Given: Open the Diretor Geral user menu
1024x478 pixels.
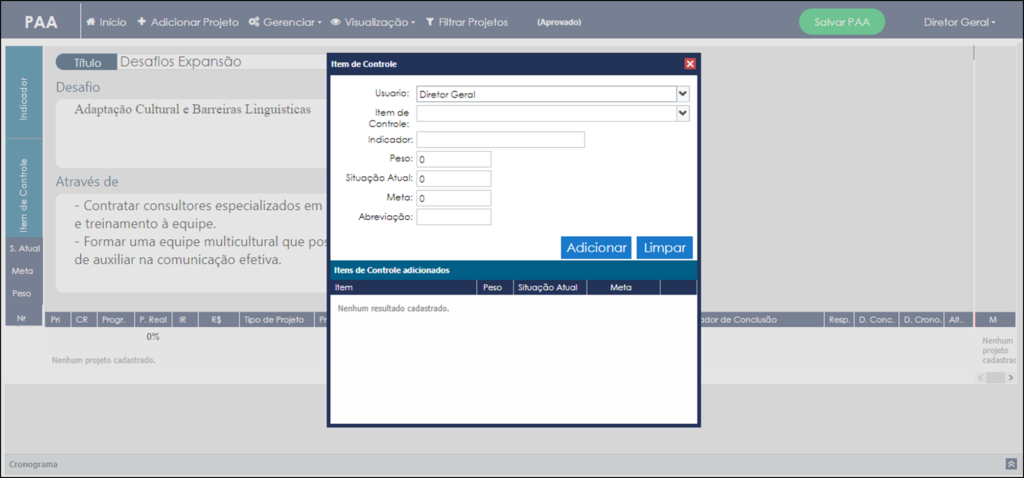Looking at the screenshot, I should (x=959, y=22).
